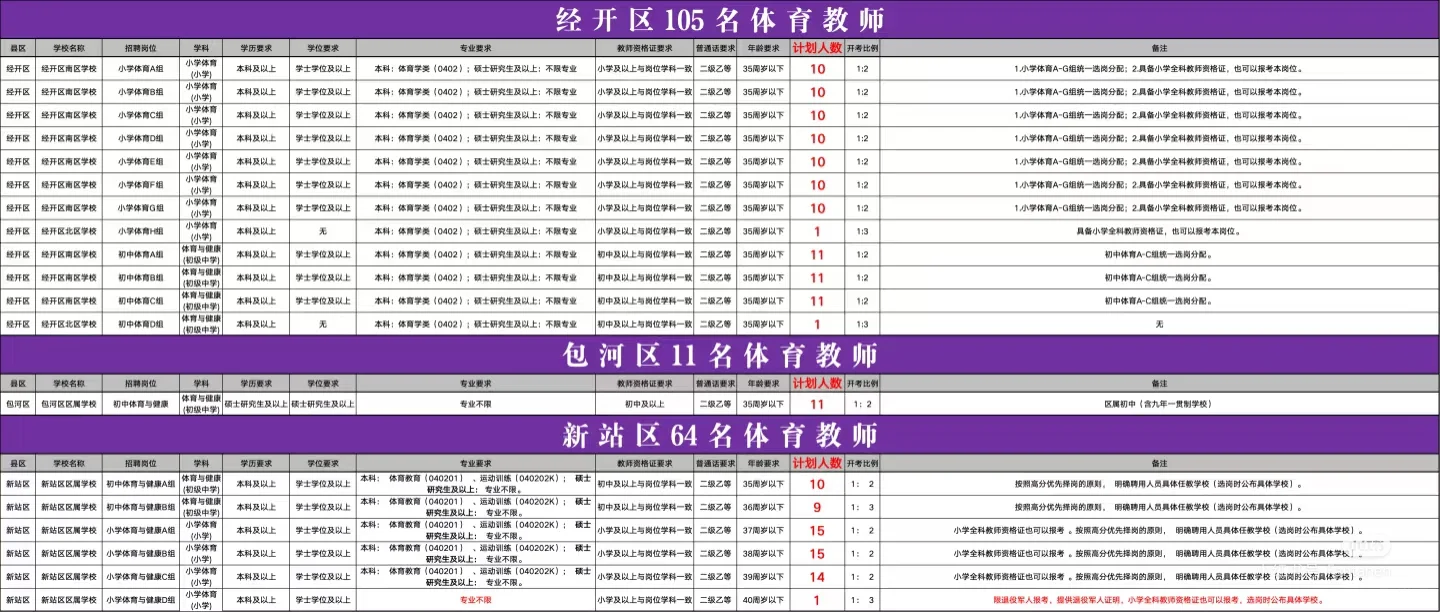Image resolution: width=1440 pixels, height=612 pixels.
Task: Select the red plan number 15 for 小学体育与健康A组
Action: point(816,530)
